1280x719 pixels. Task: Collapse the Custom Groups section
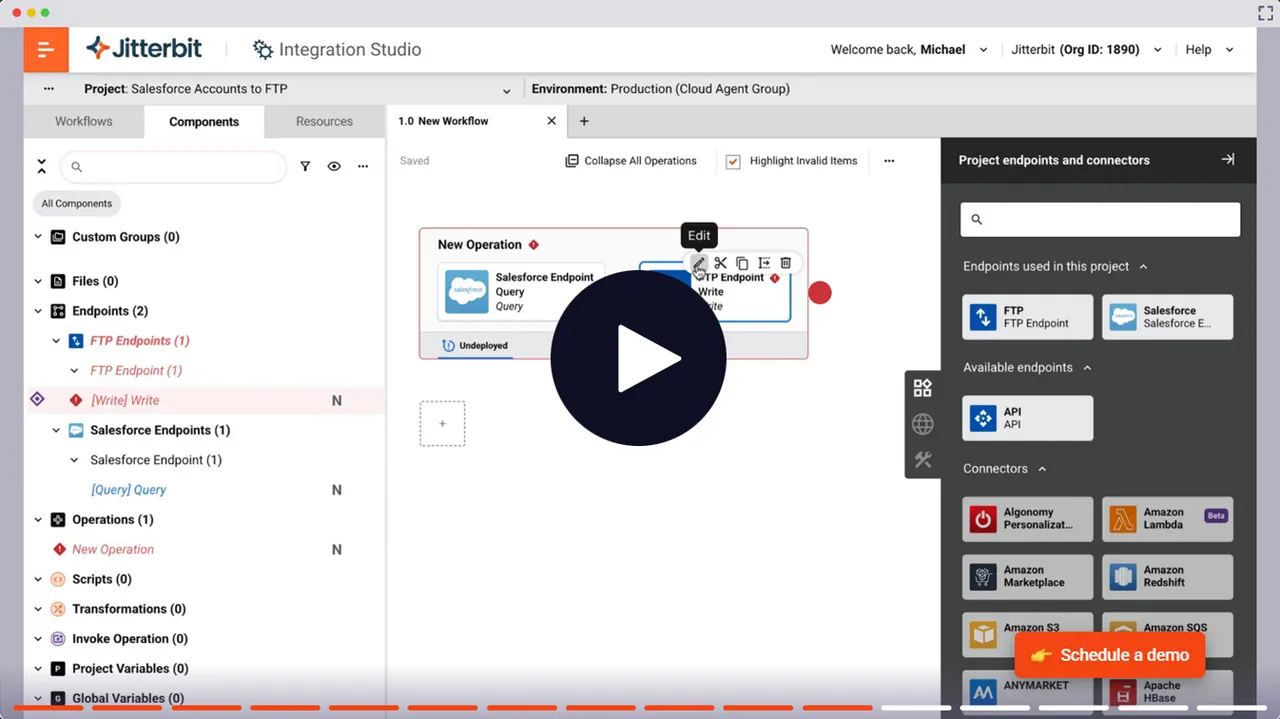click(x=38, y=238)
